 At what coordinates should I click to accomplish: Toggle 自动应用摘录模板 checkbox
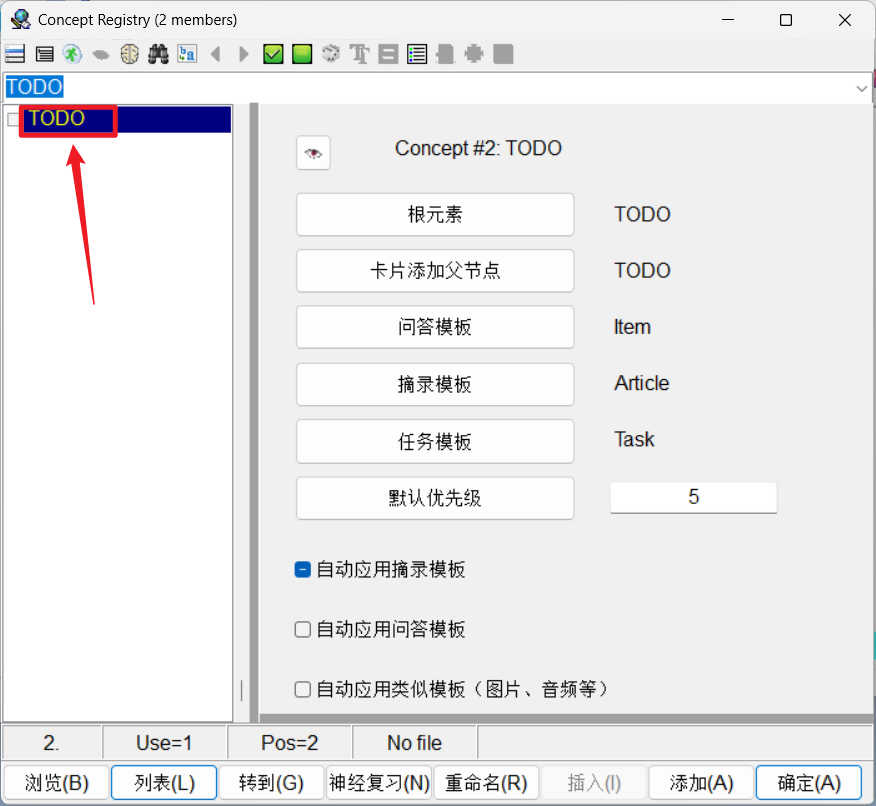[x=302, y=570]
